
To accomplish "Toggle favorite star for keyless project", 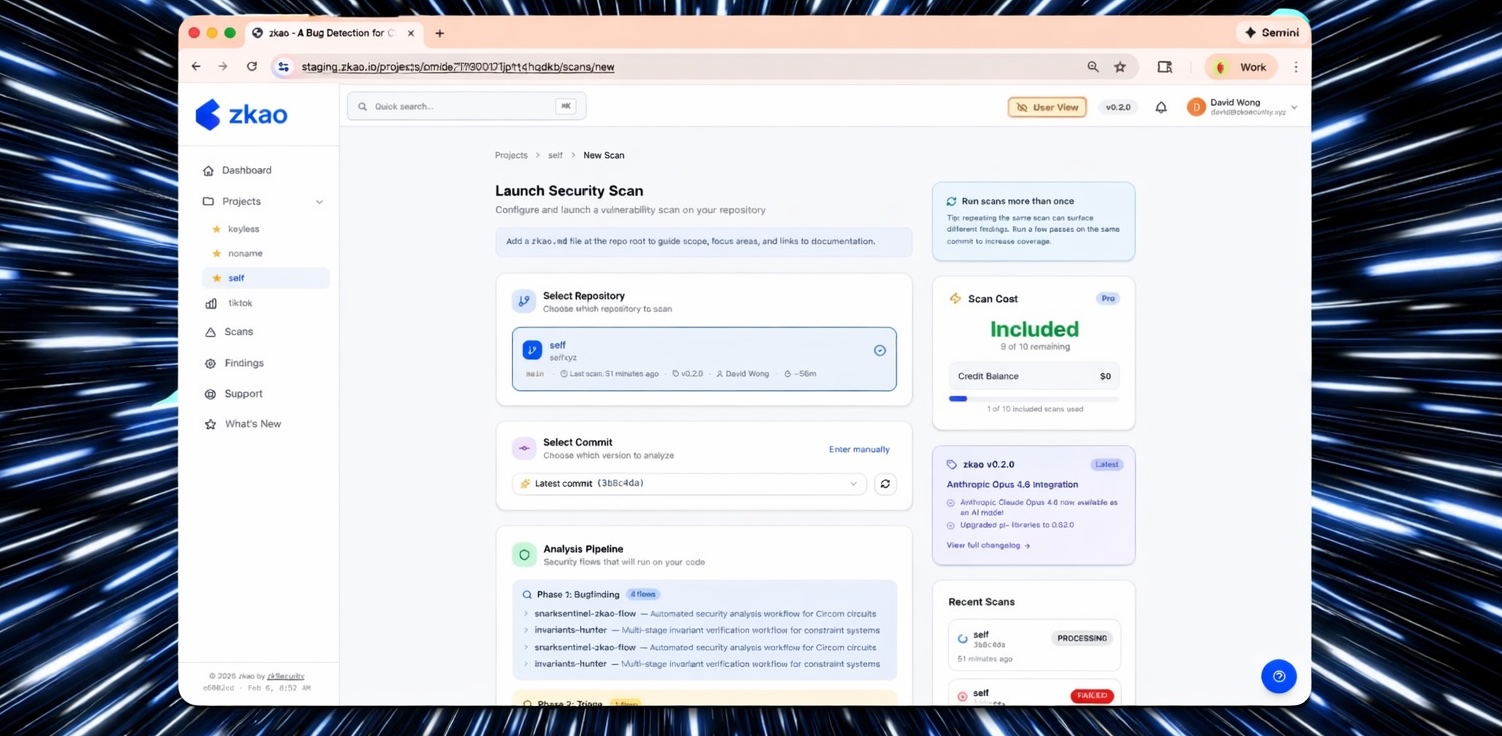I will click(x=216, y=229).
